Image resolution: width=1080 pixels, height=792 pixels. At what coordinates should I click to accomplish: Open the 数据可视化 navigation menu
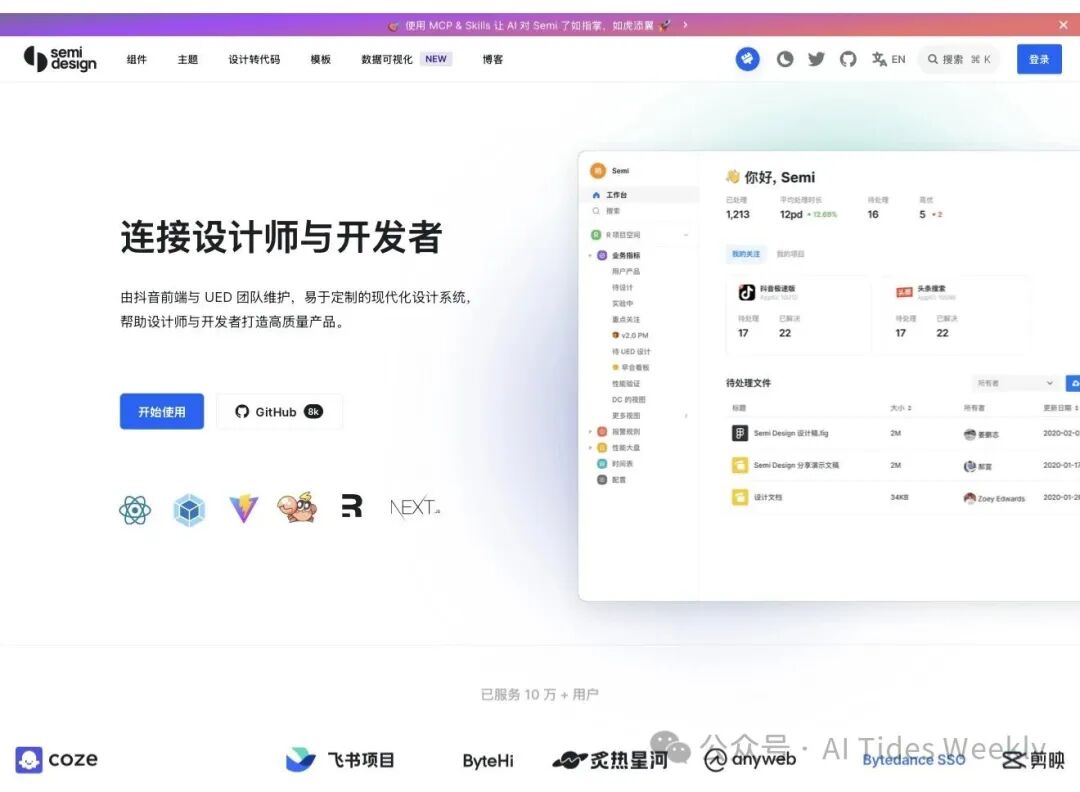388,59
